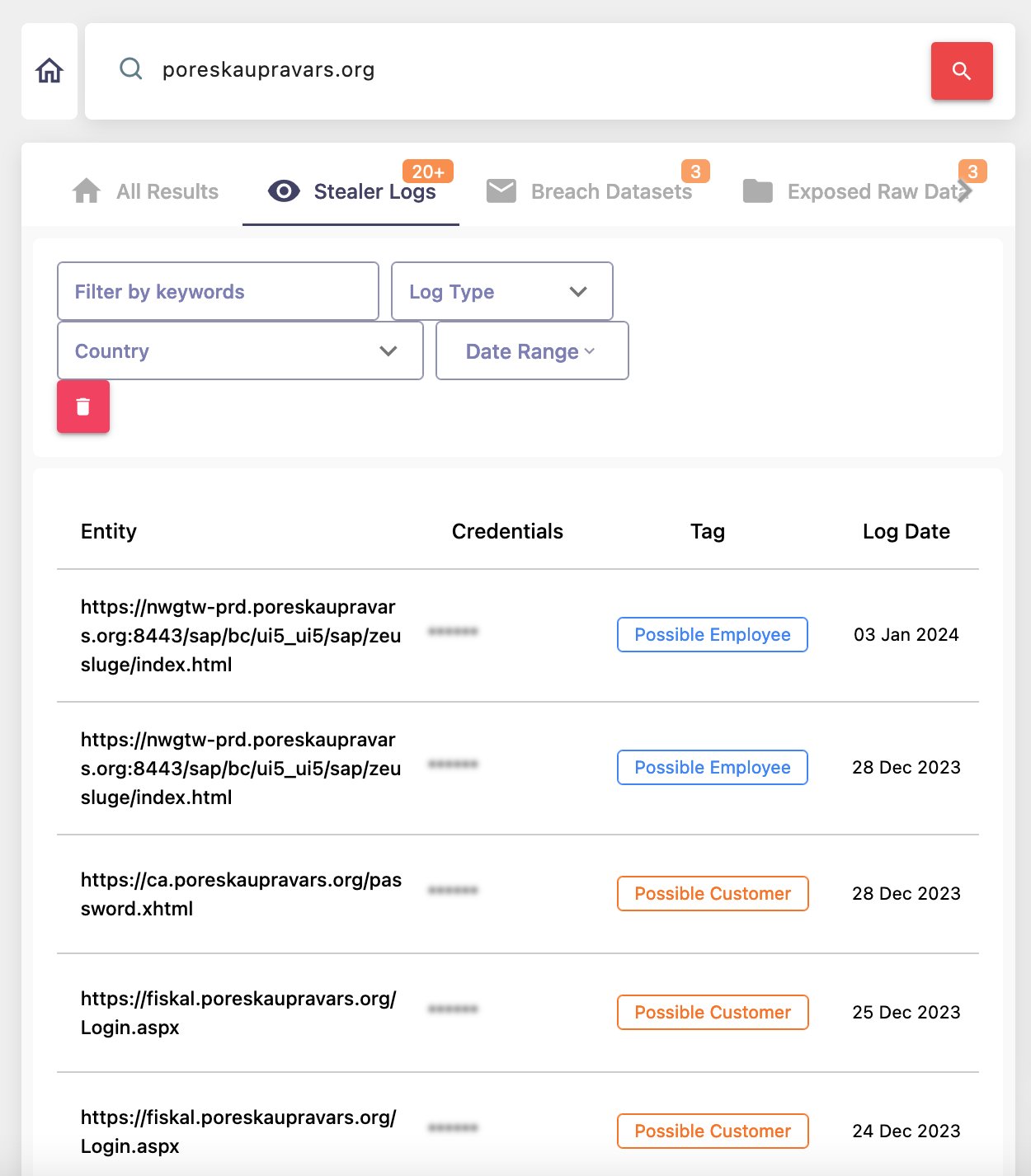The width and height of the screenshot is (1031, 1176).
Task: Click the 3 badge on Breach Datasets
Action: (x=695, y=172)
